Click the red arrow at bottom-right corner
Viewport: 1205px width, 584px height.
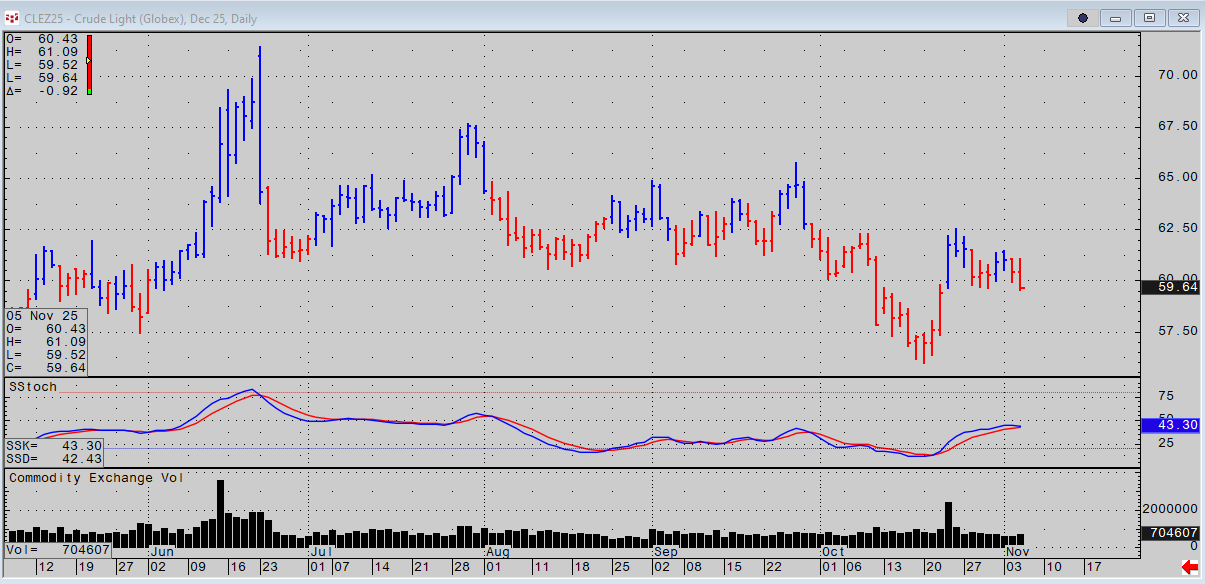click(x=1190, y=568)
